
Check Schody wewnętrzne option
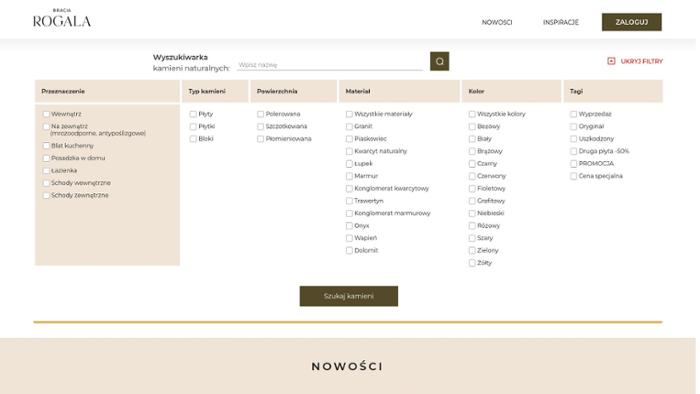pyautogui.click(x=46, y=183)
